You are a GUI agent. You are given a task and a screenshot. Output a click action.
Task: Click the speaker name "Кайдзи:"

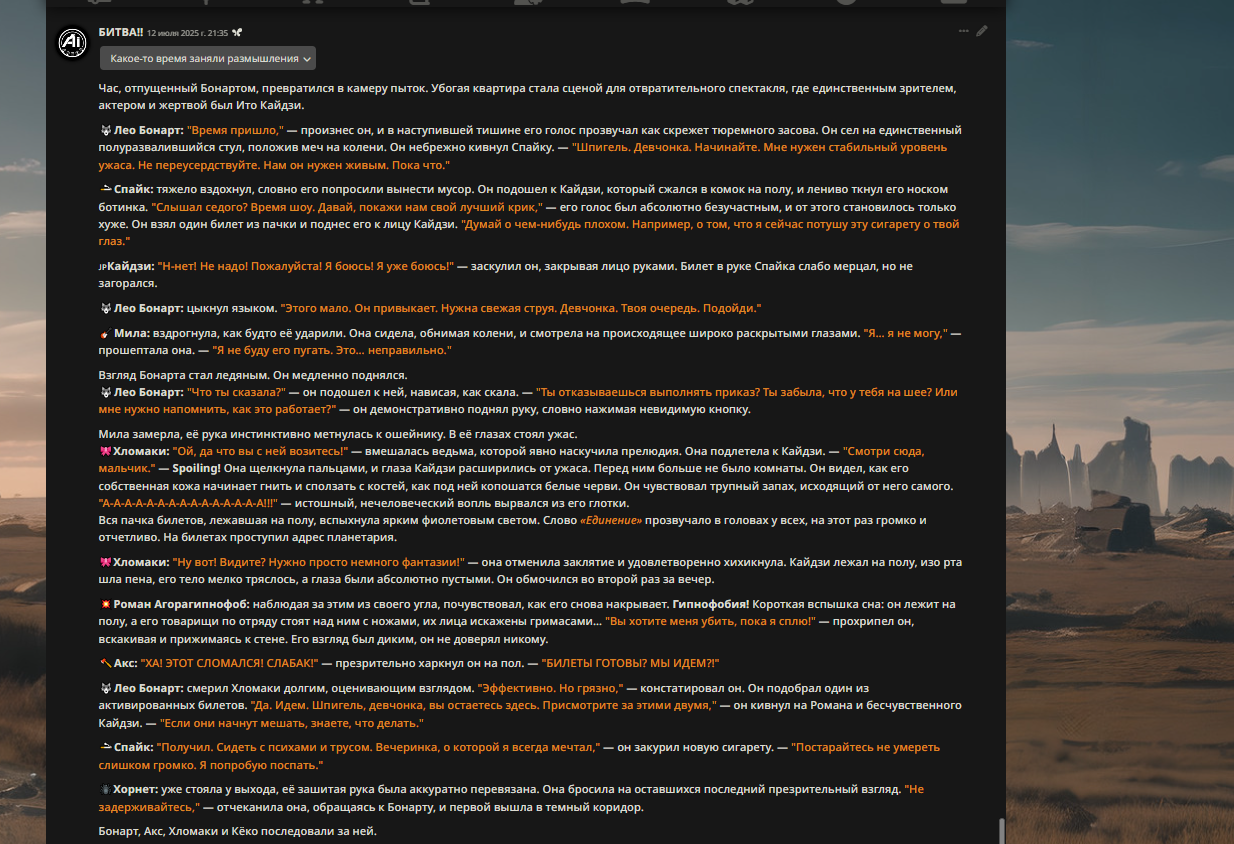[x=131, y=267]
